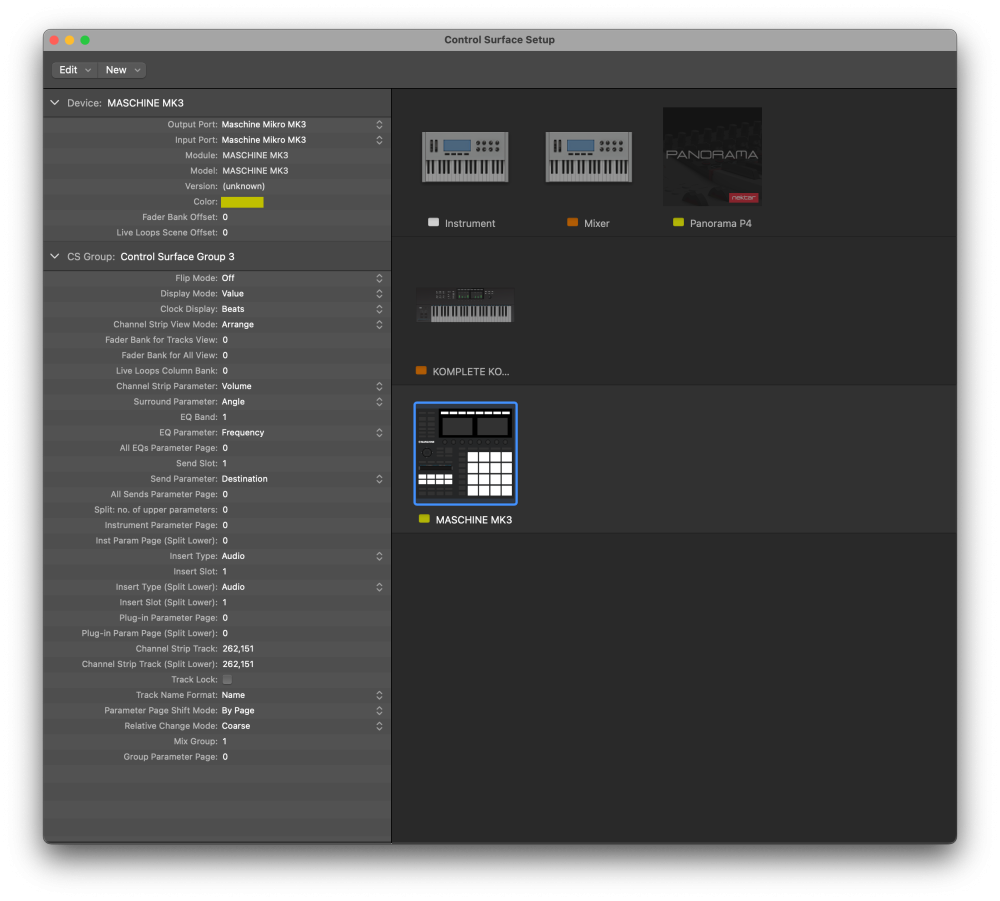Click the Fader Bank for All View value
Viewport: 1000px width, 901px height.
point(225,355)
